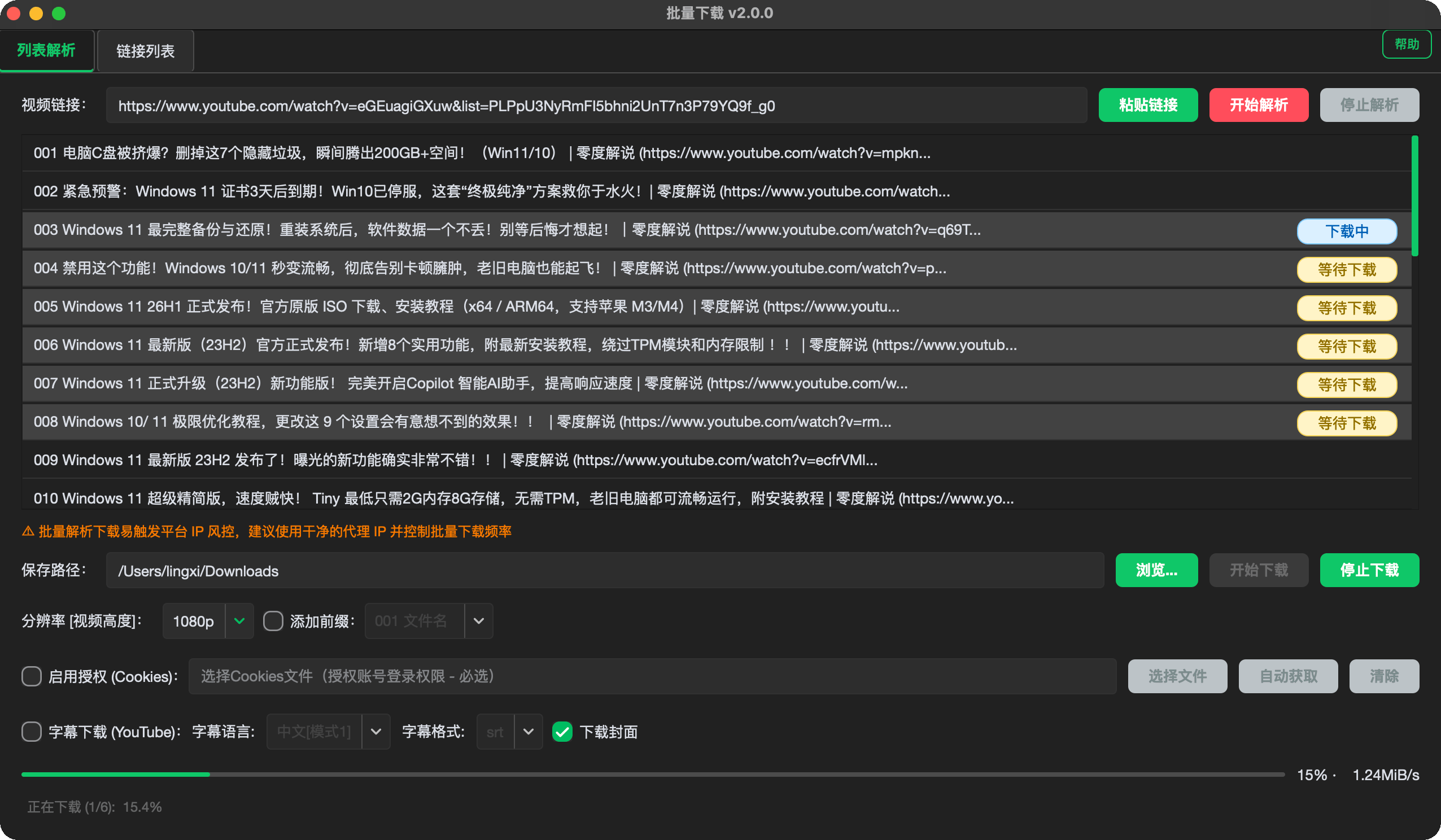Switch to the 列表解析 tab
1441x840 pixels.
[x=46, y=50]
